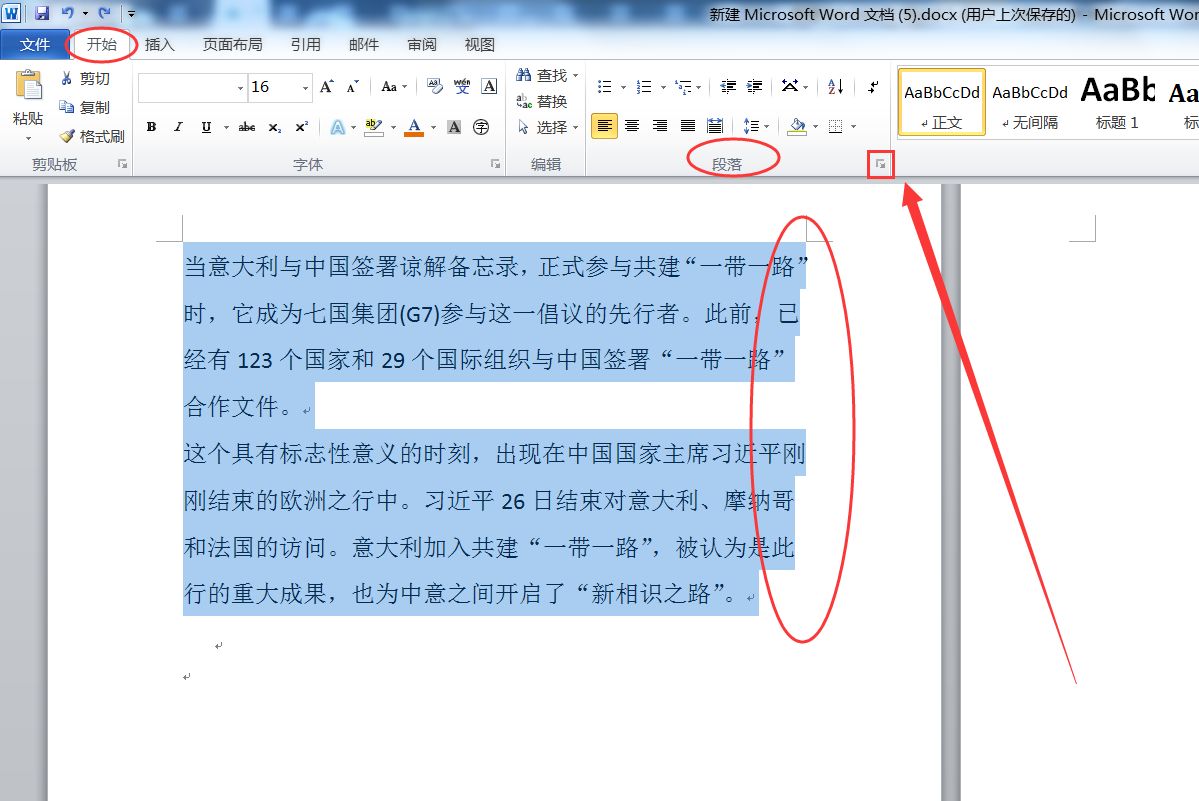Toggle subscript formatting
Screen dimensions: 1199x801
click(x=275, y=127)
